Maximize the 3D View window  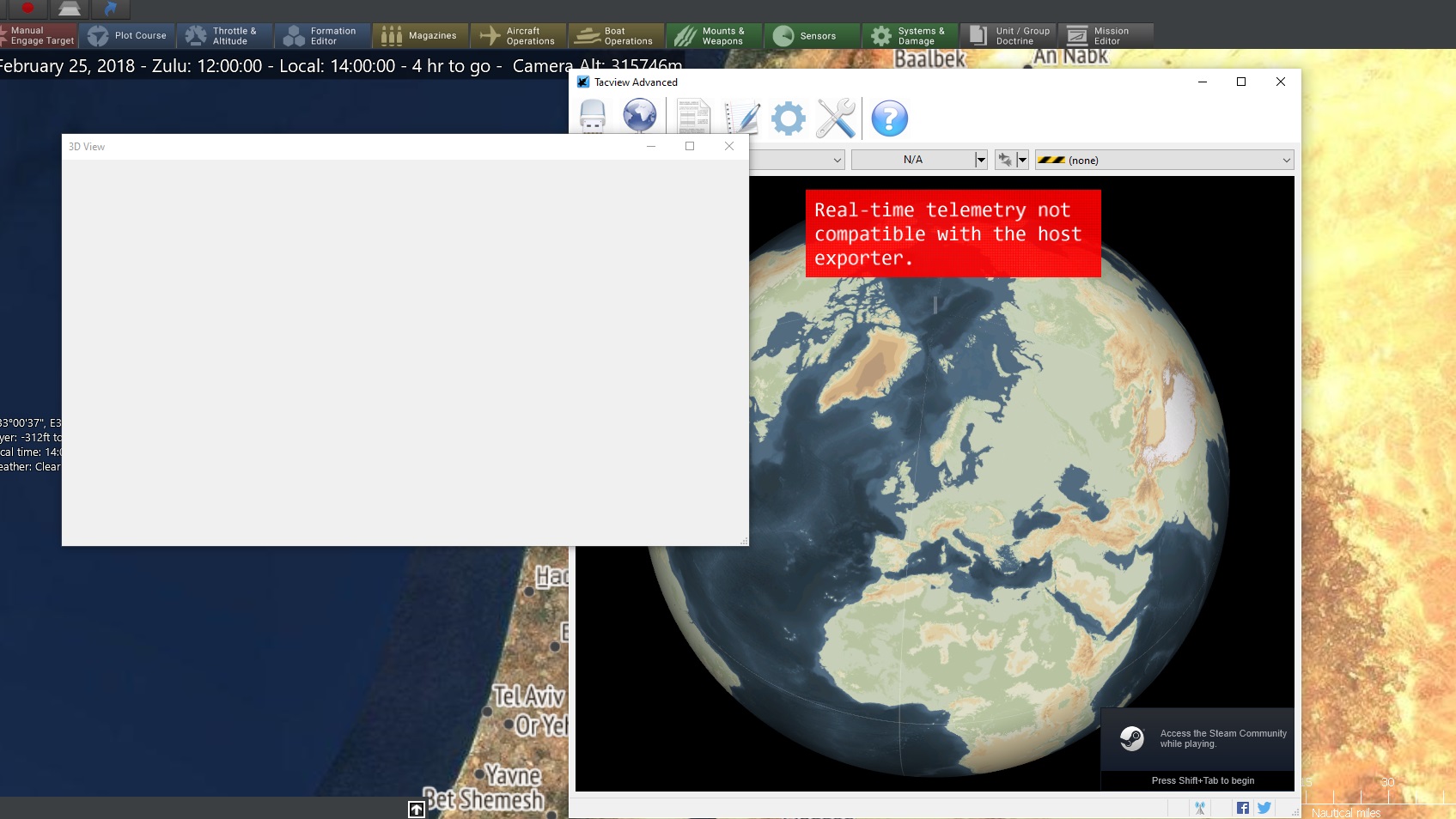(690, 147)
